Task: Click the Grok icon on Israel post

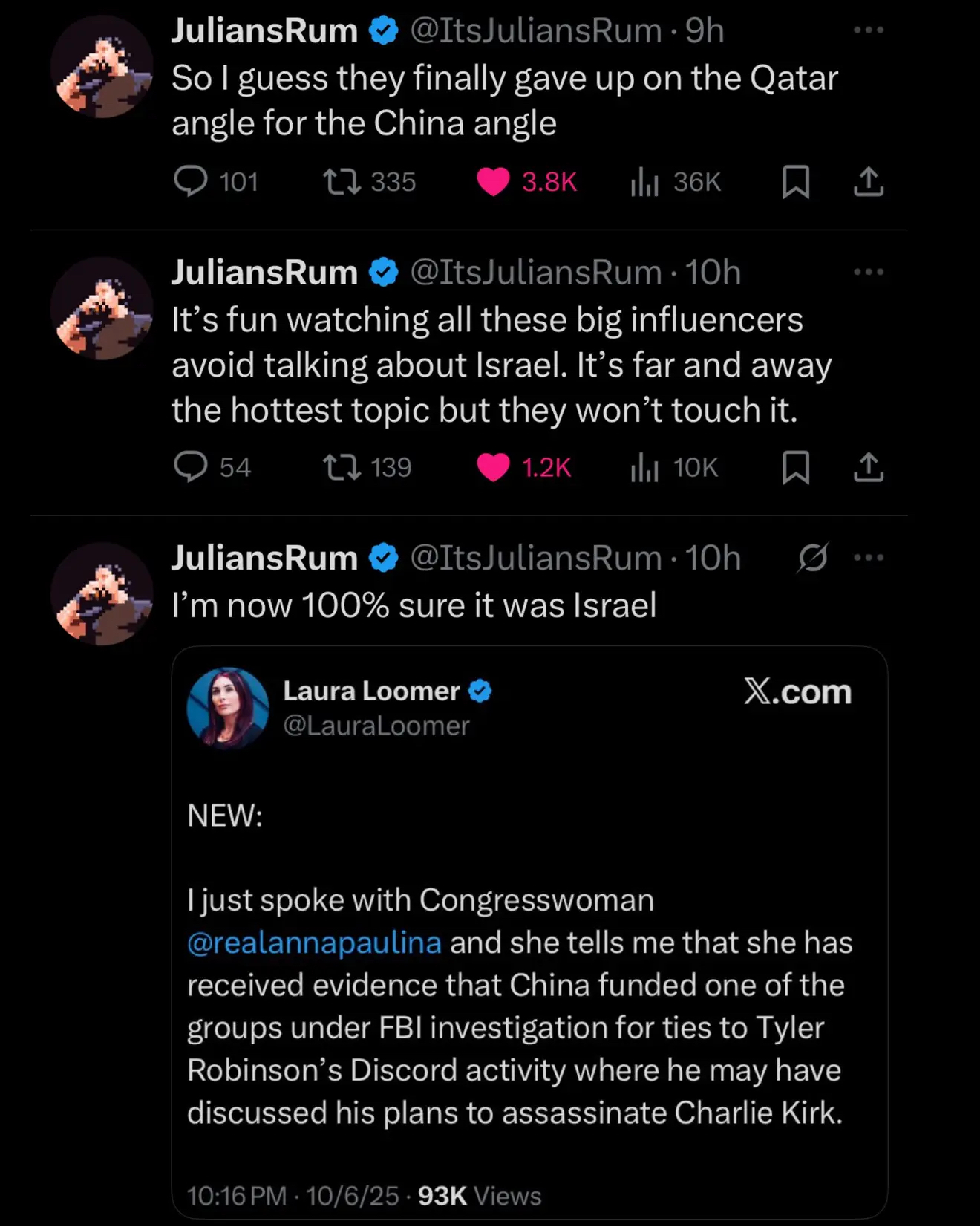Action: point(813,558)
